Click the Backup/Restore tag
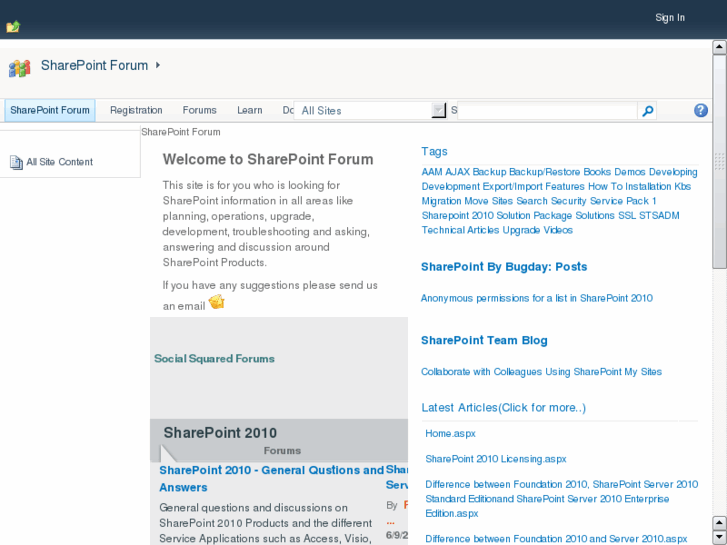 544,172
